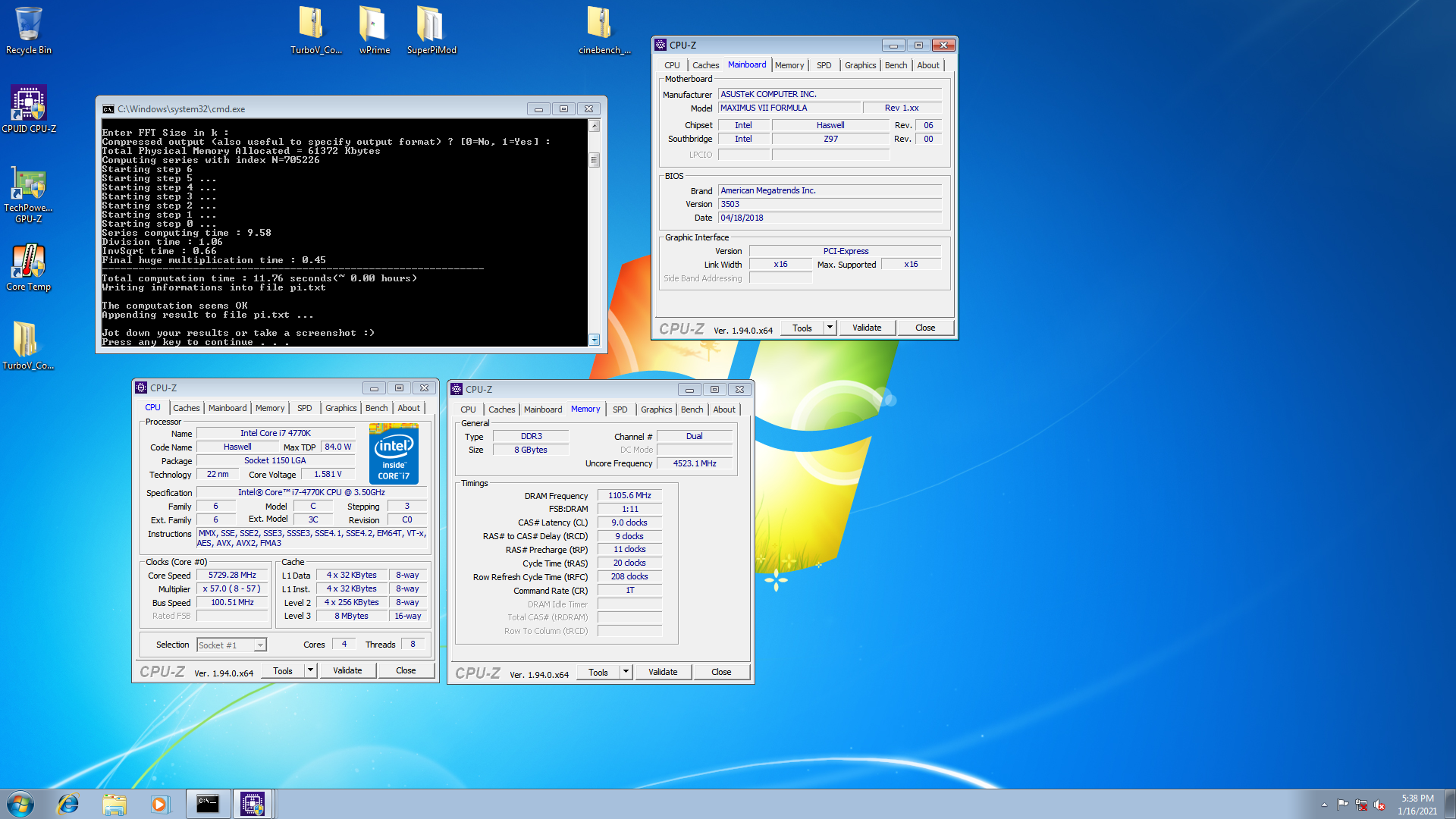
Task: Click Validate in Memory window
Action: point(663,672)
